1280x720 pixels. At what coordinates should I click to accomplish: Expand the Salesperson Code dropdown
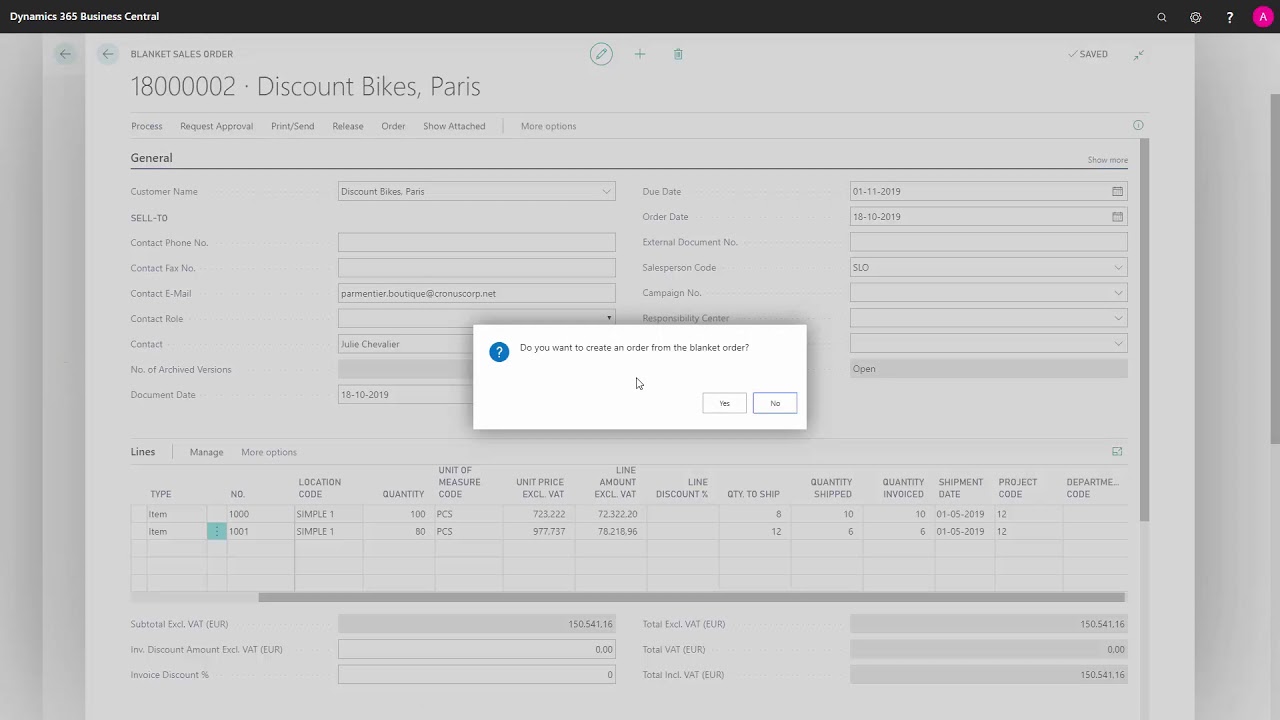[x=1118, y=267]
